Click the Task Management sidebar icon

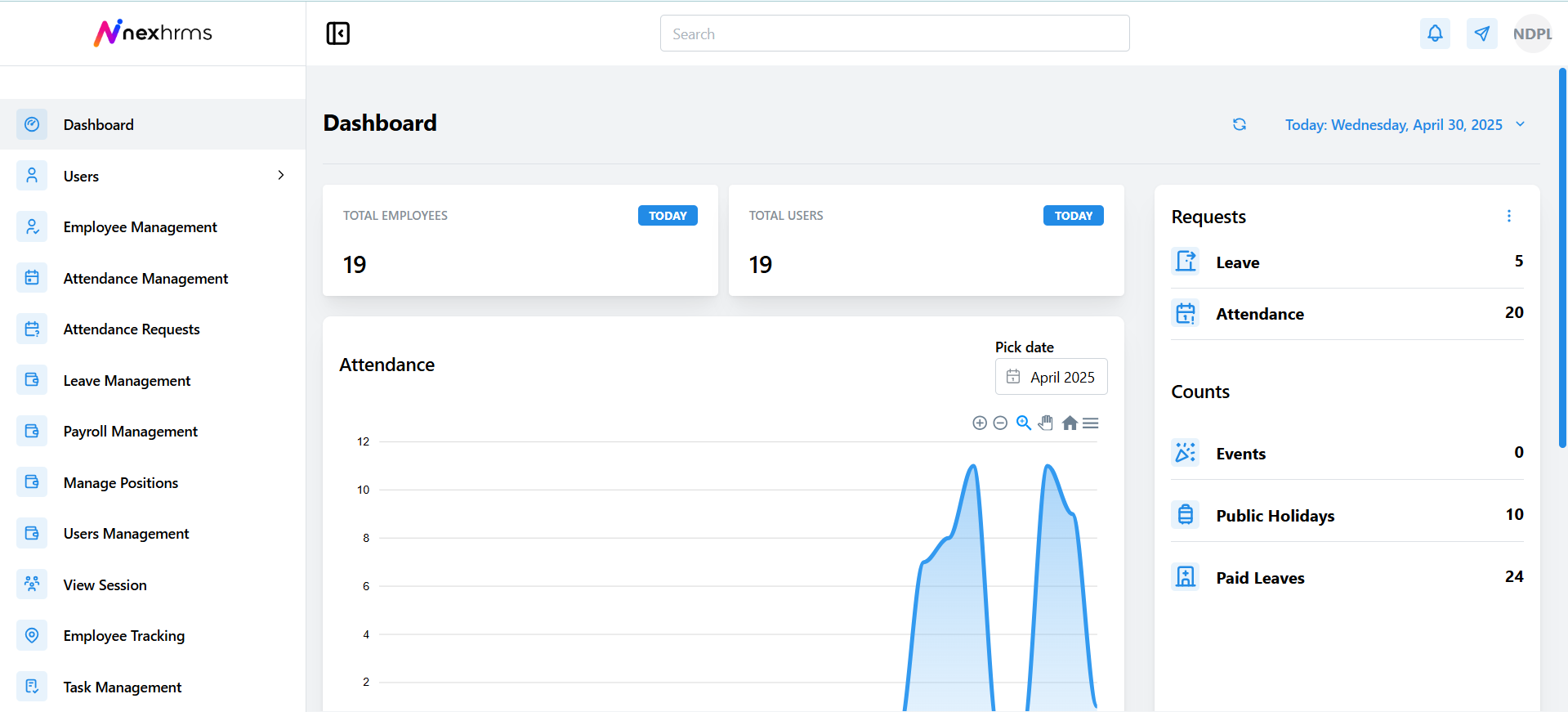[x=32, y=687]
